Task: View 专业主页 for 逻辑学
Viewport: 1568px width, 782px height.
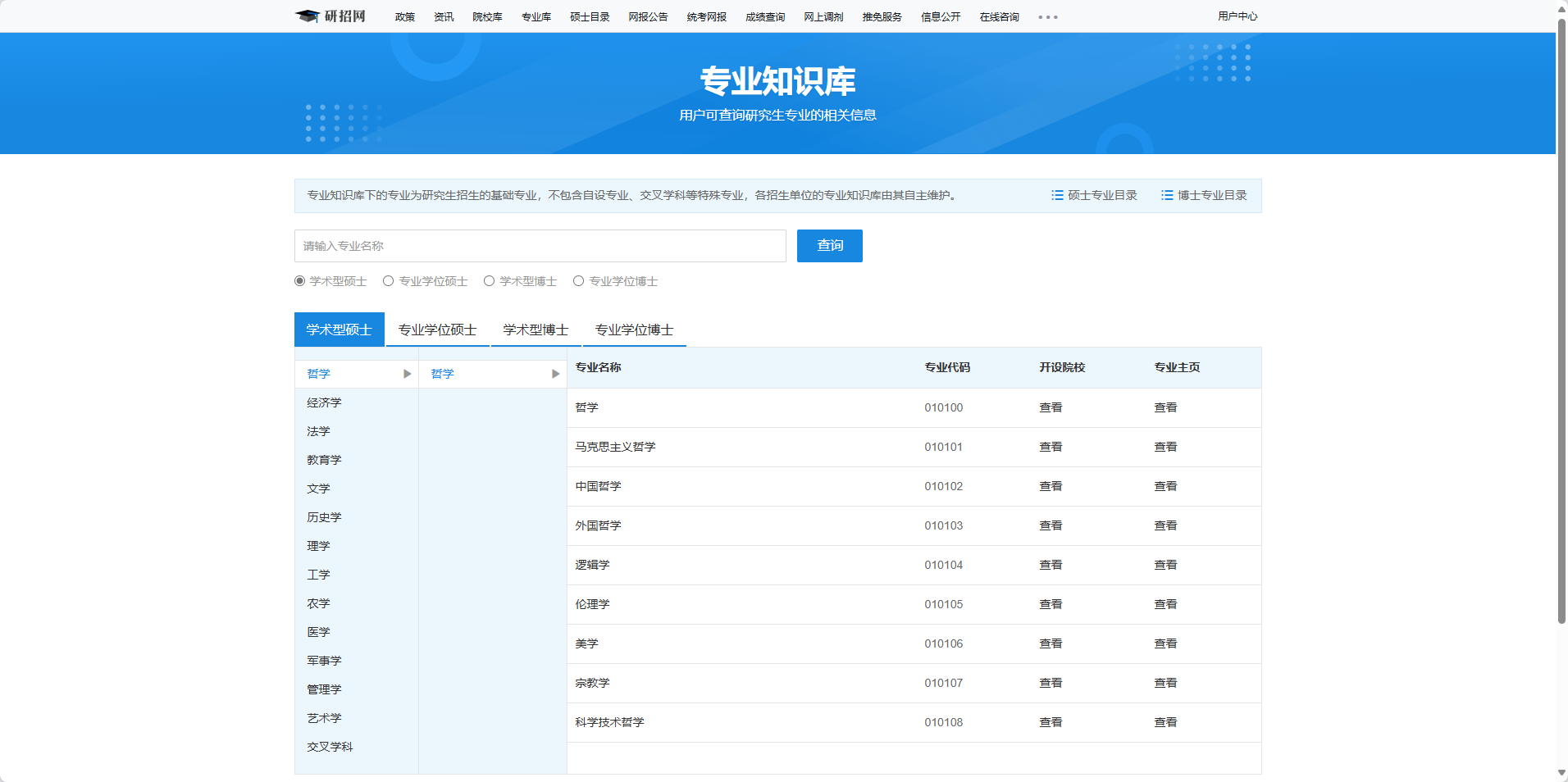Action: click(1165, 565)
